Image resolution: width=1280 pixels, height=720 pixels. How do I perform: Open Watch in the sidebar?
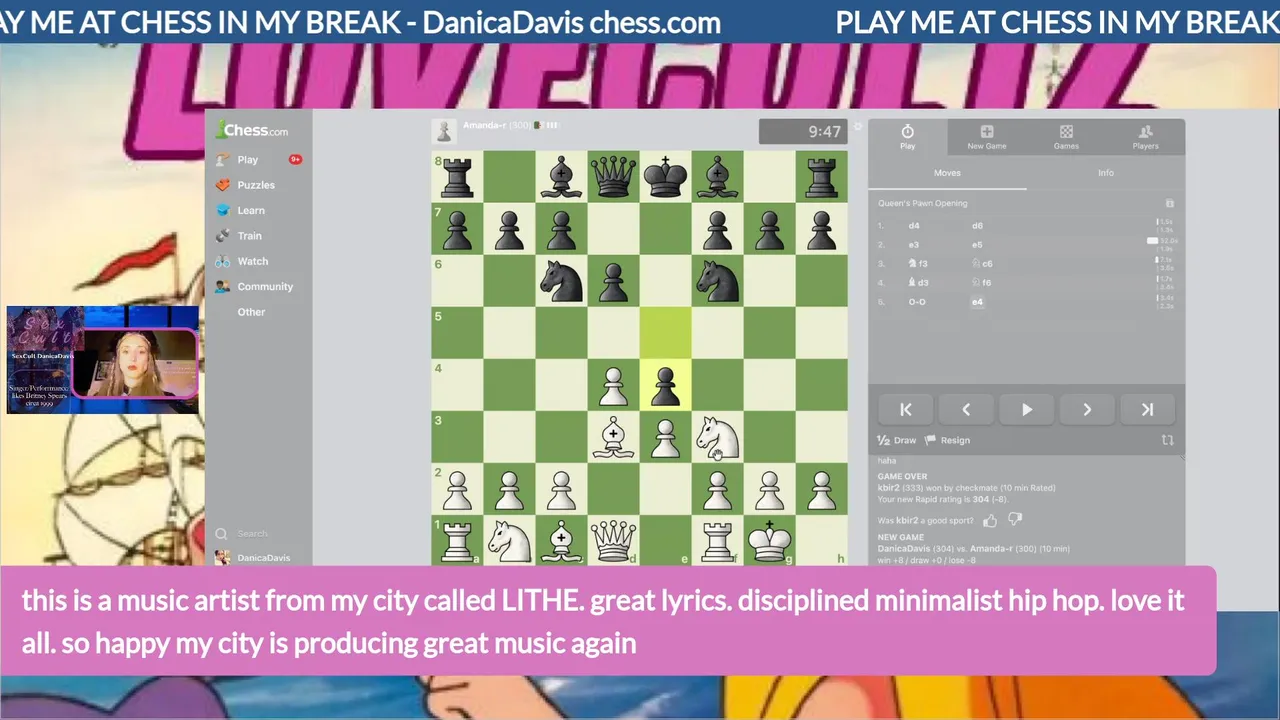252,261
